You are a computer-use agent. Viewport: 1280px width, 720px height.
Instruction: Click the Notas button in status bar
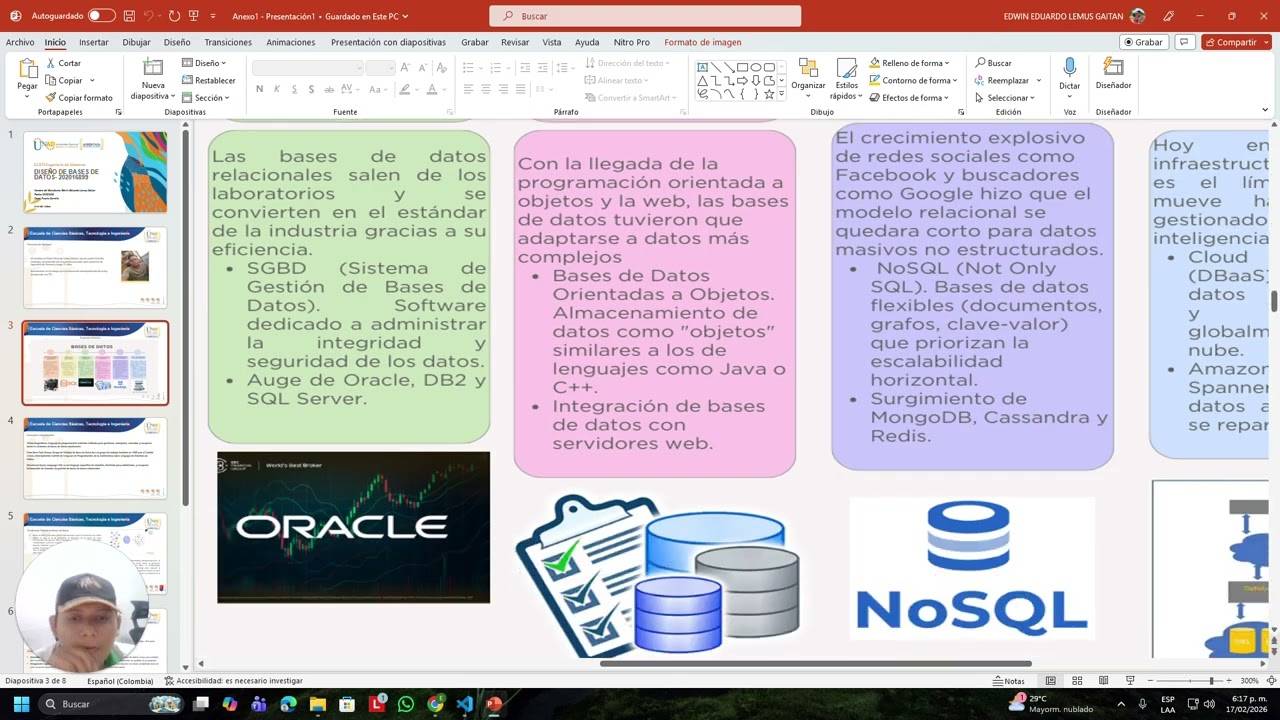pos(1009,681)
